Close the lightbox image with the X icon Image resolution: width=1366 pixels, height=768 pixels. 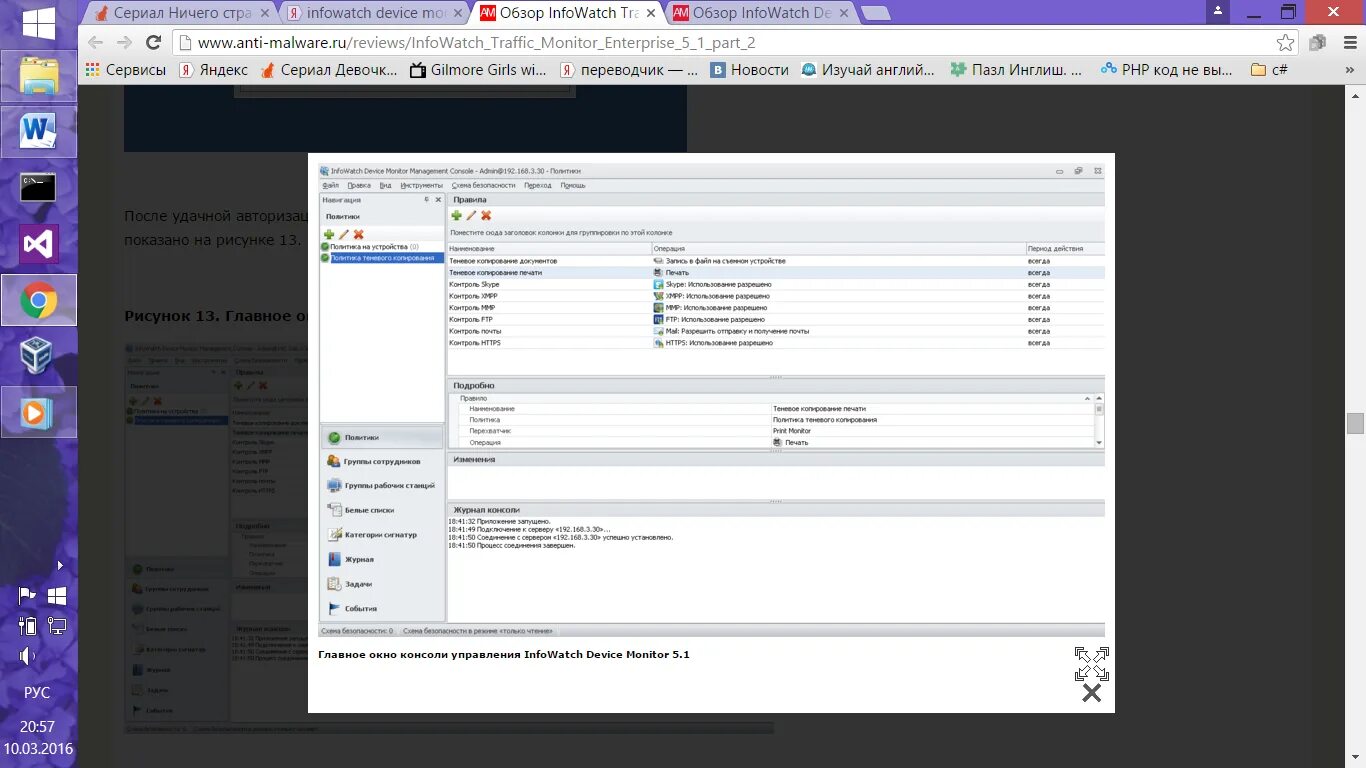point(1092,693)
